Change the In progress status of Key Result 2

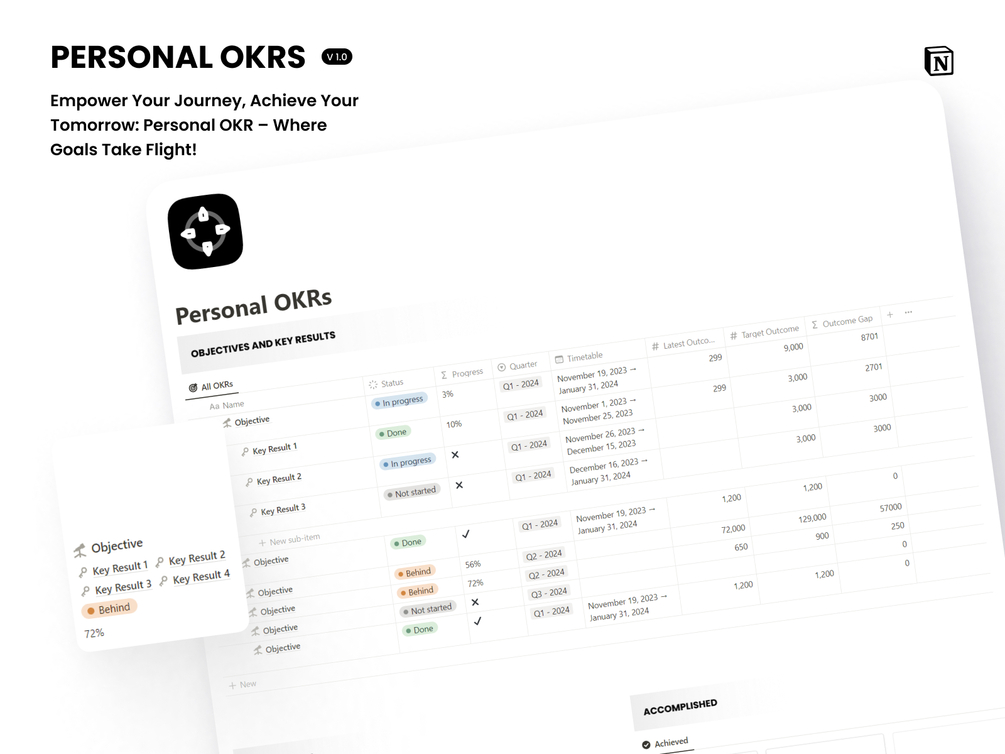coord(408,462)
